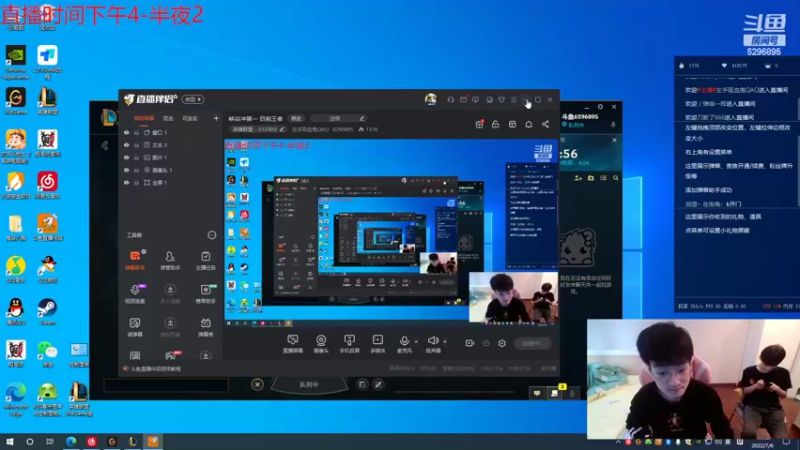The image size is (800, 450).
Task: Open the 房管助手 tool icon
Action: [x=170, y=259]
